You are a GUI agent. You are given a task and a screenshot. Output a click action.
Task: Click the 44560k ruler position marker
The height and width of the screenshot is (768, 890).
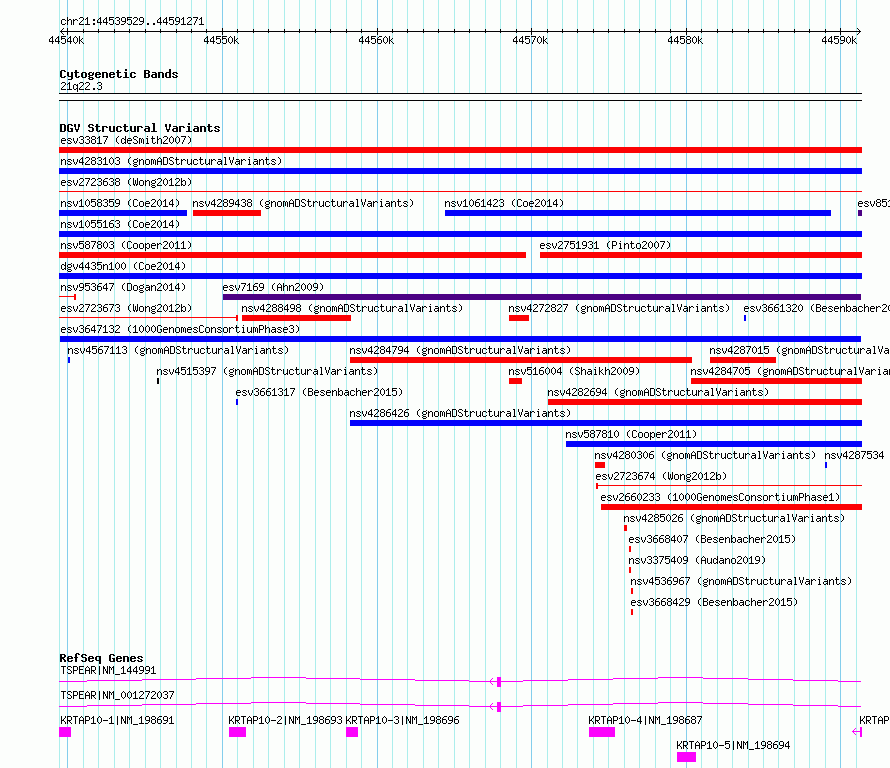376,40
